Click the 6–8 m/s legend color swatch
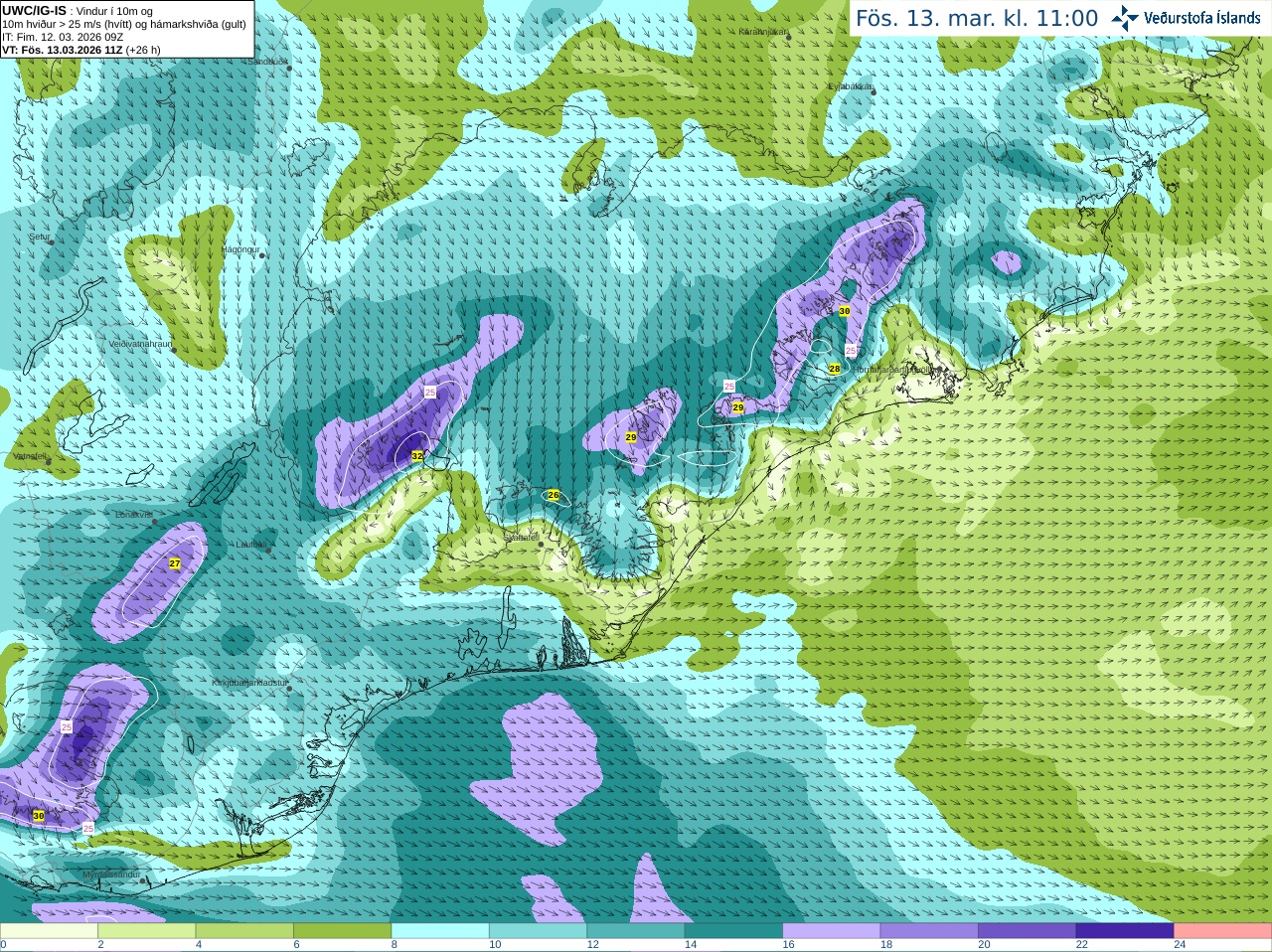The image size is (1272, 952). point(342,931)
